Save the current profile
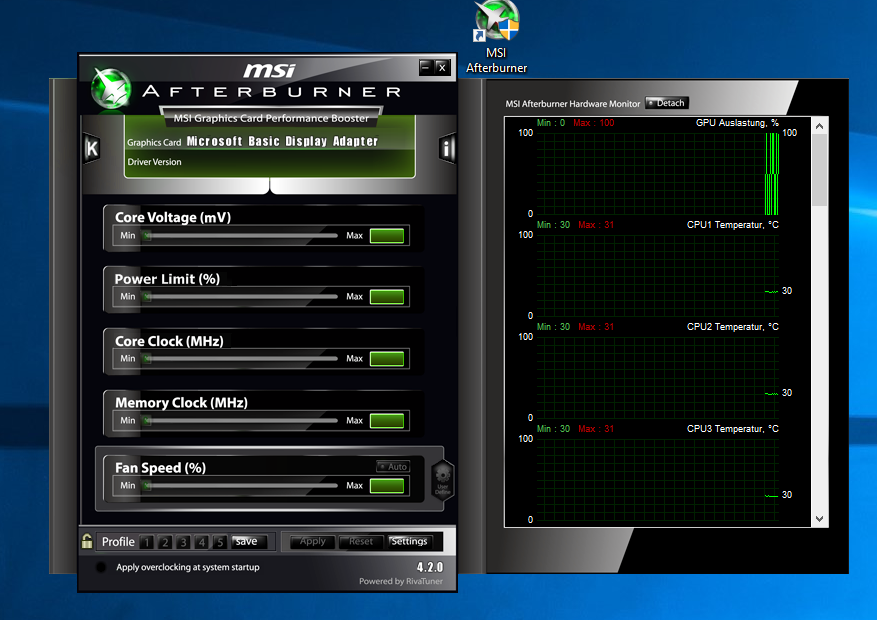 [249, 541]
